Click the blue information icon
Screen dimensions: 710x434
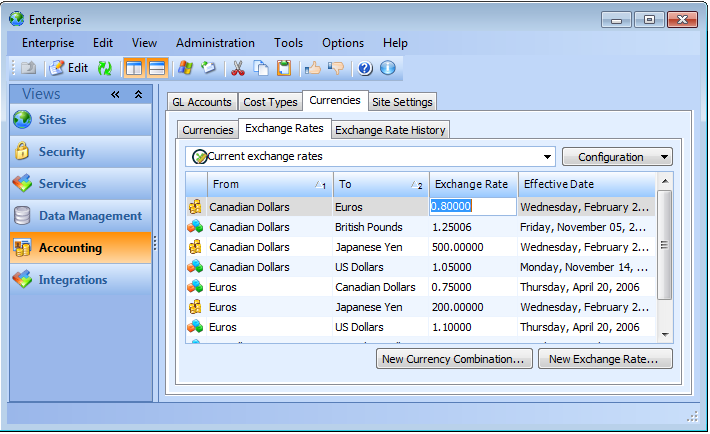388,68
